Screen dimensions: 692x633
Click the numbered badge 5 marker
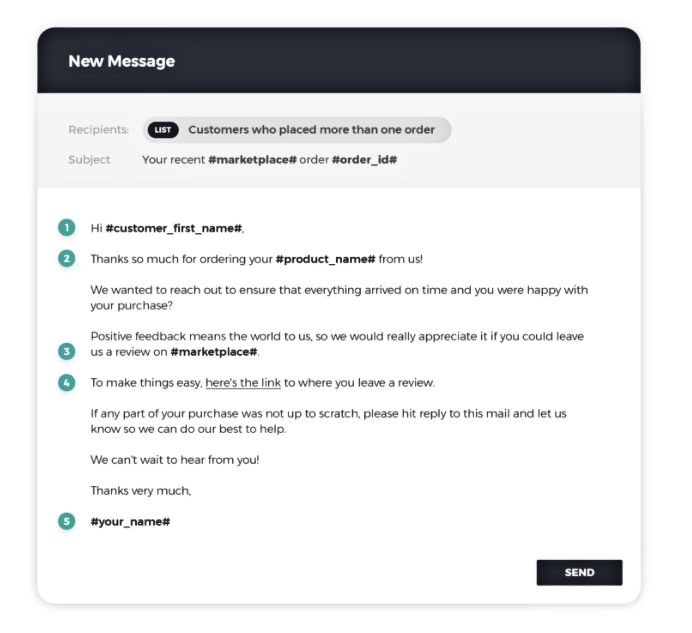(x=67, y=521)
